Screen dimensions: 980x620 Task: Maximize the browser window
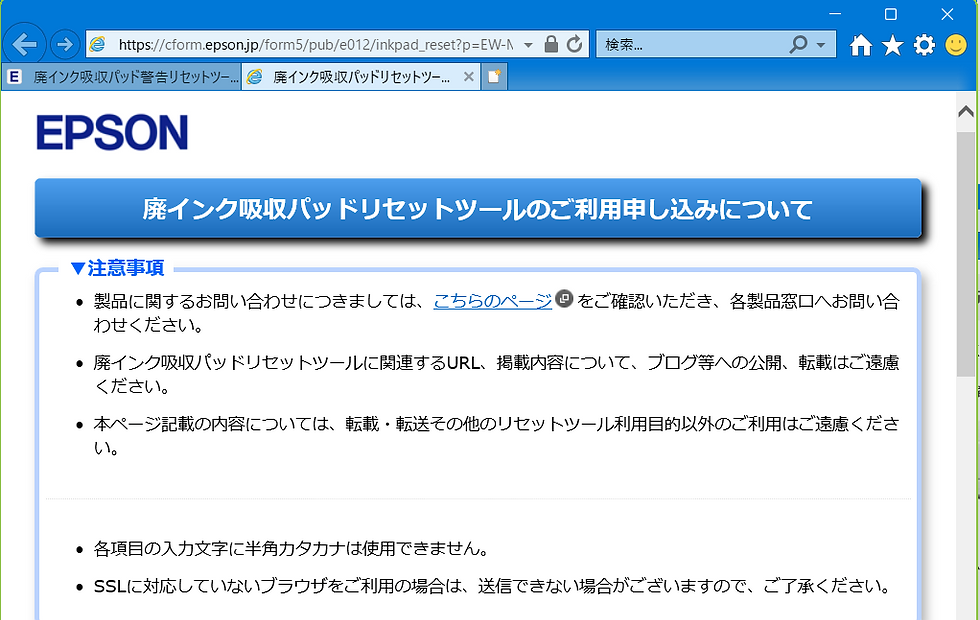tap(891, 14)
